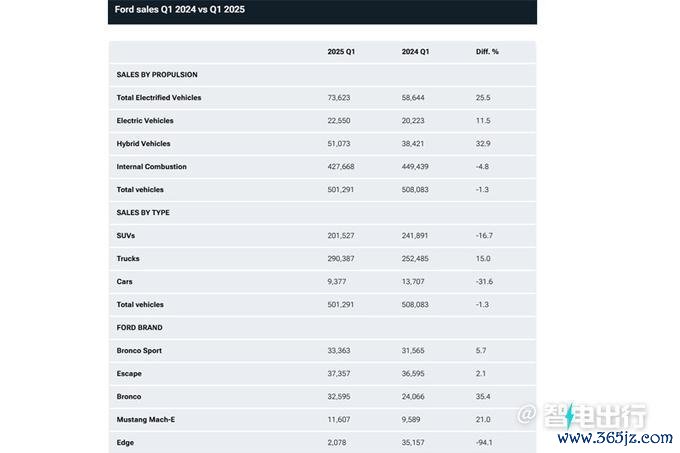Click the 'Hybrid Vehicles' row label
This screenshot has height=453, width=680.
point(143,143)
